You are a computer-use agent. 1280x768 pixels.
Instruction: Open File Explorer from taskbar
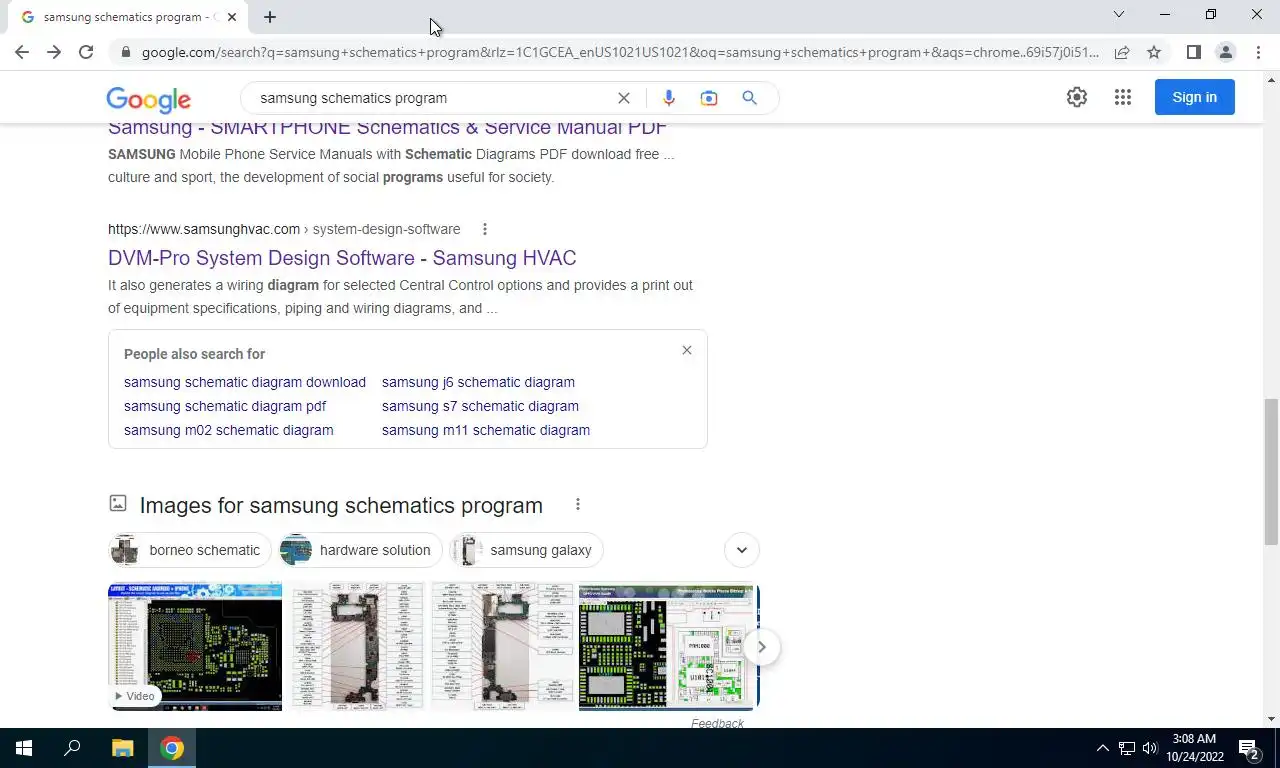(x=122, y=748)
